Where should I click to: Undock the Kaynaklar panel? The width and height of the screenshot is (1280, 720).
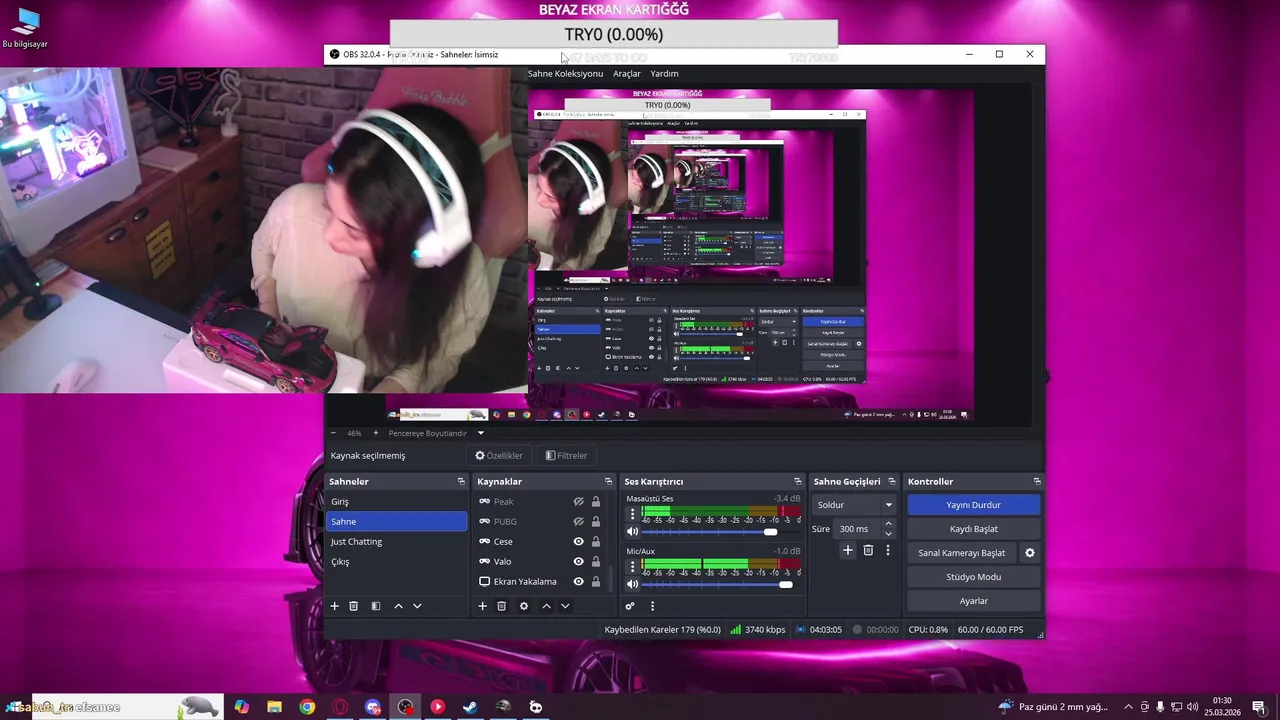(608, 482)
